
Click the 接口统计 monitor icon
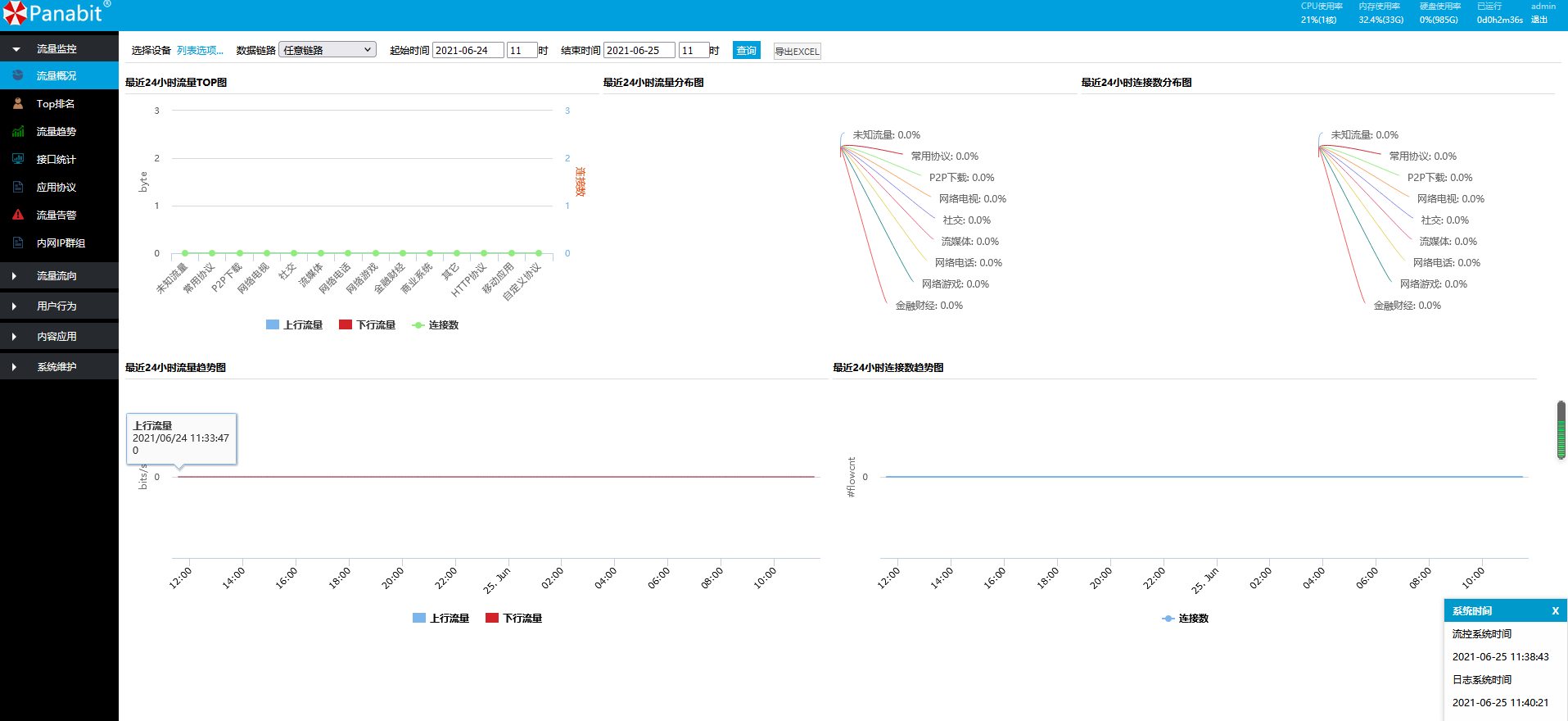click(18, 159)
